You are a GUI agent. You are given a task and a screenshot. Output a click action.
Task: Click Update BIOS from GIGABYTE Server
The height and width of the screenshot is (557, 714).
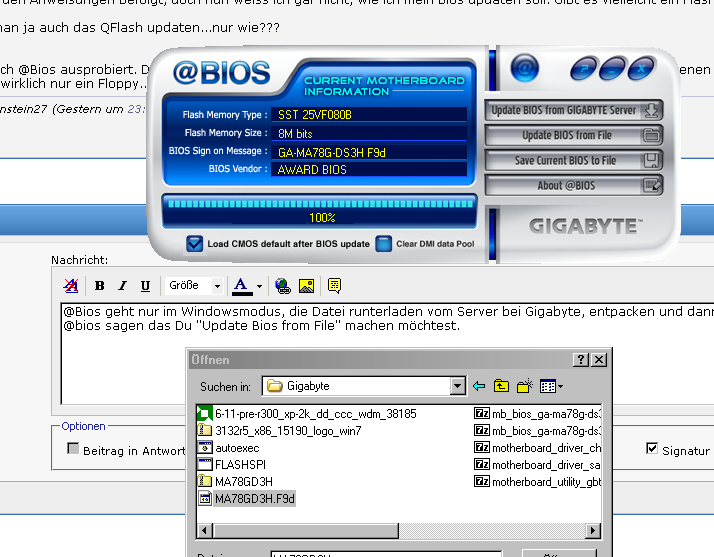[573, 110]
